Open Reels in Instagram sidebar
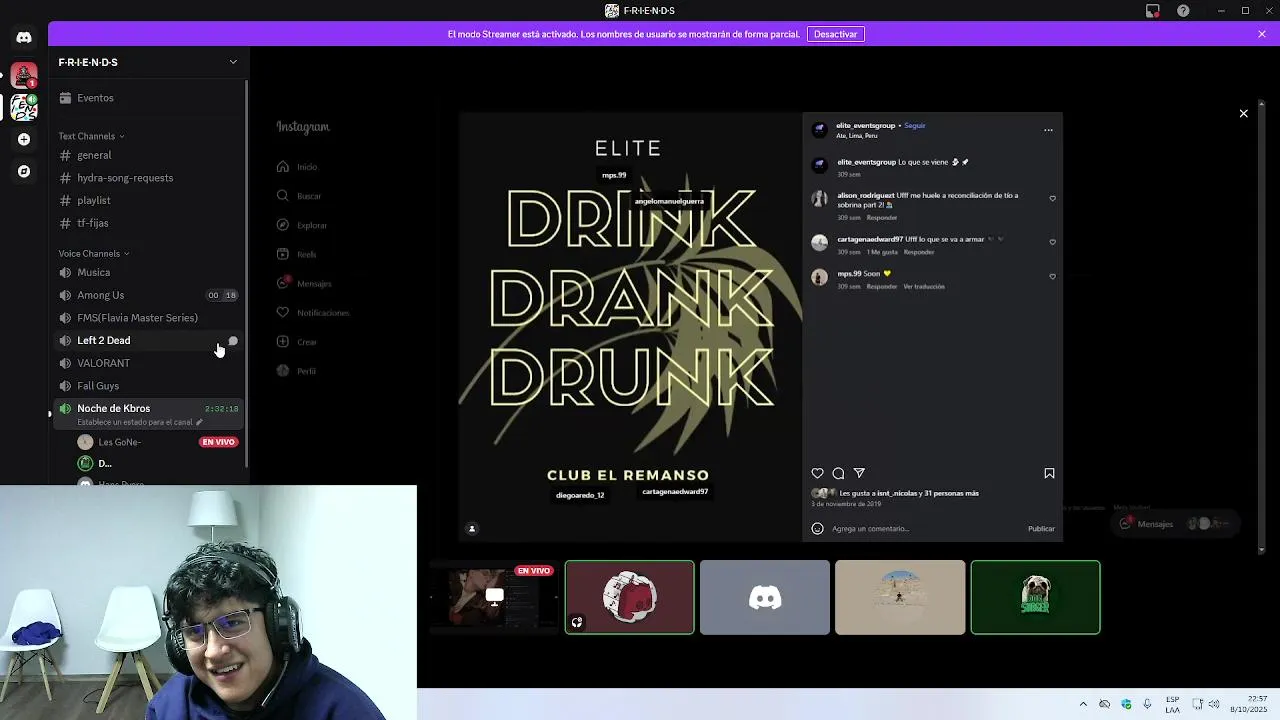The image size is (1280, 720). (297, 254)
